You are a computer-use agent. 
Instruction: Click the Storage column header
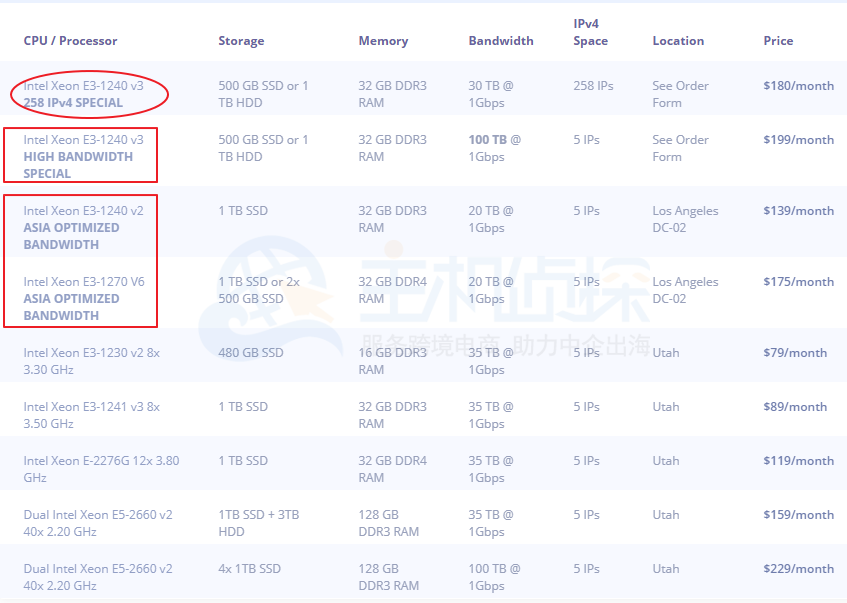[x=241, y=41]
